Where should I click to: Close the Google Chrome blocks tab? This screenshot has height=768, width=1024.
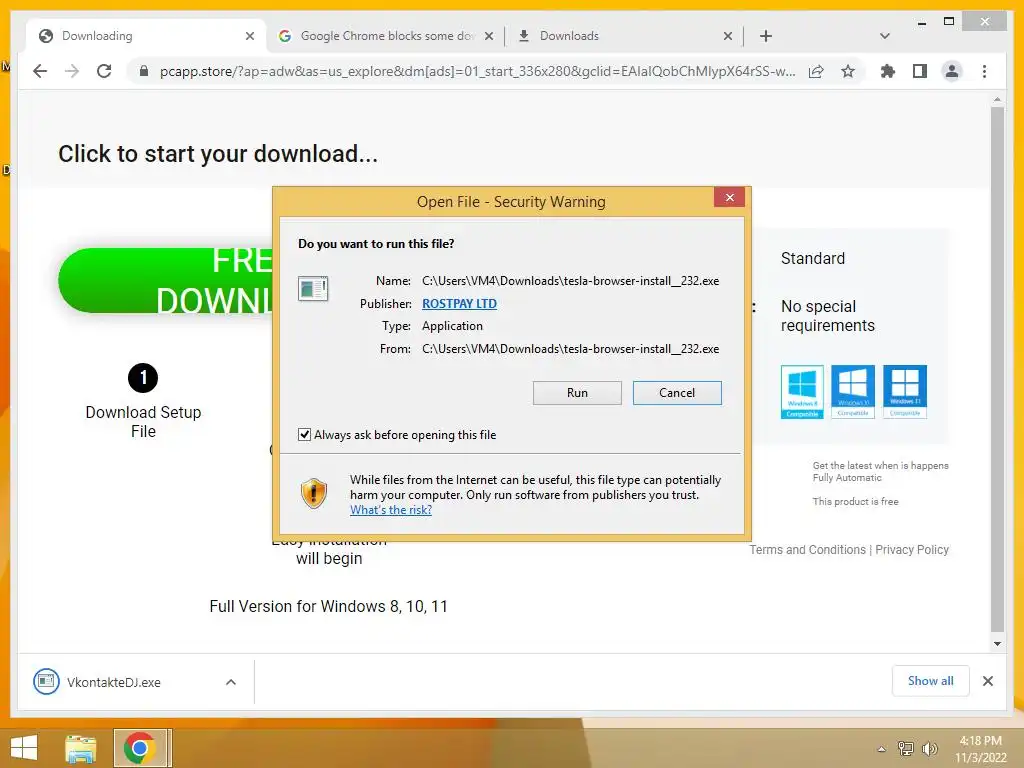pyautogui.click(x=488, y=36)
